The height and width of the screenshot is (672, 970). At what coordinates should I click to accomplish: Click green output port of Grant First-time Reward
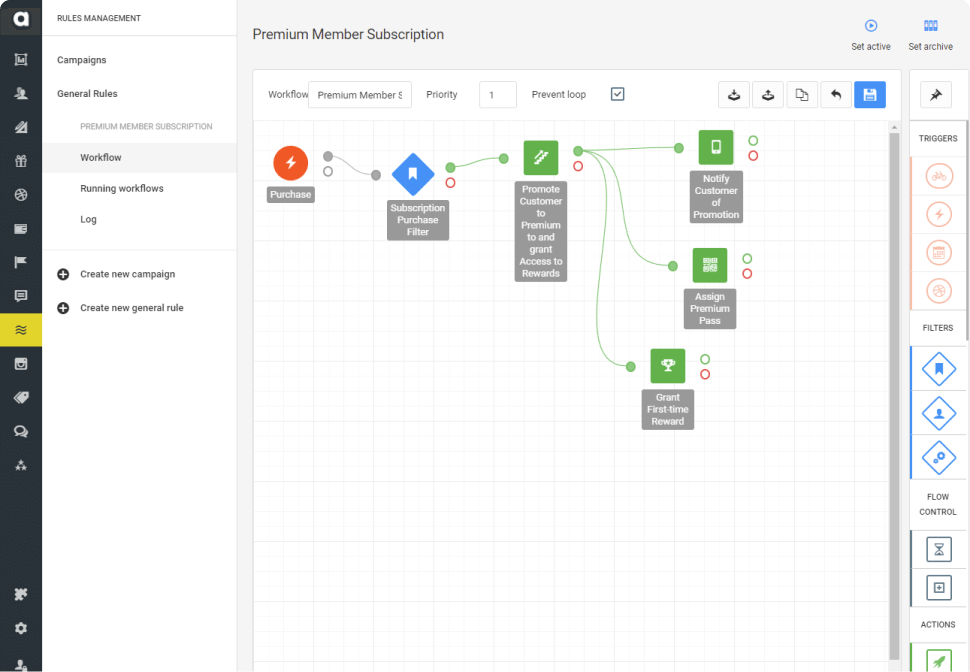tap(705, 359)
